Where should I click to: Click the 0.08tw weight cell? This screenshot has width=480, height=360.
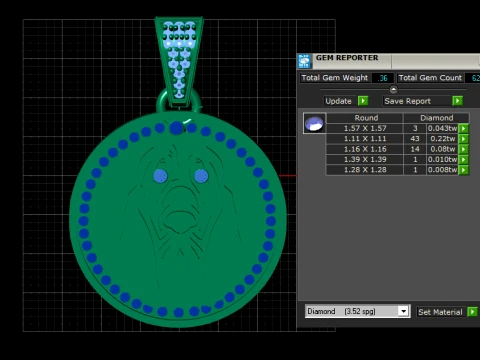442,149
